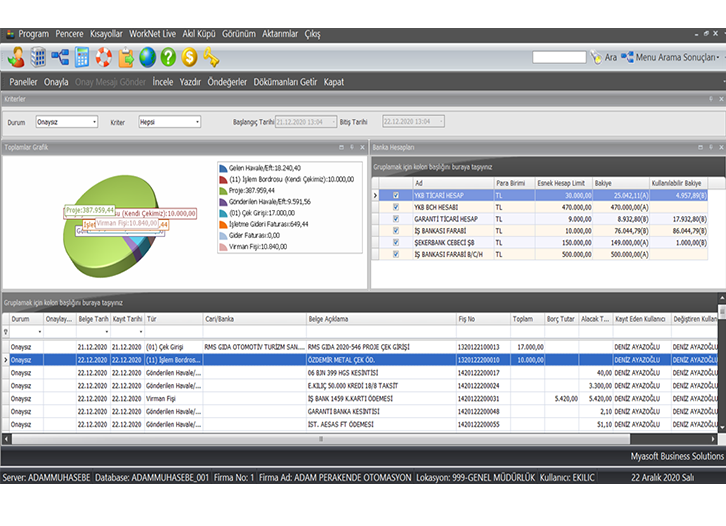Click the menu search input field
This screenshot has width=726, height=526.
point(559,57)
